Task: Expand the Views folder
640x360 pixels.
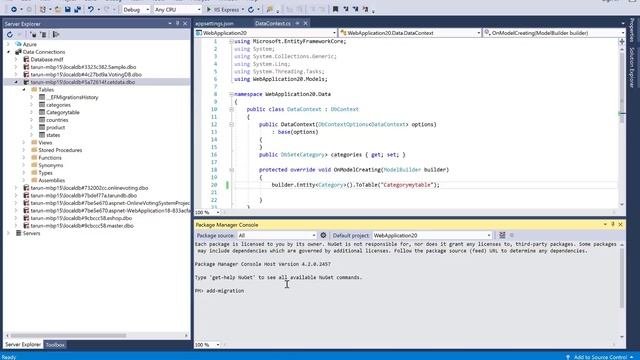Action: (x=24, y=142)
